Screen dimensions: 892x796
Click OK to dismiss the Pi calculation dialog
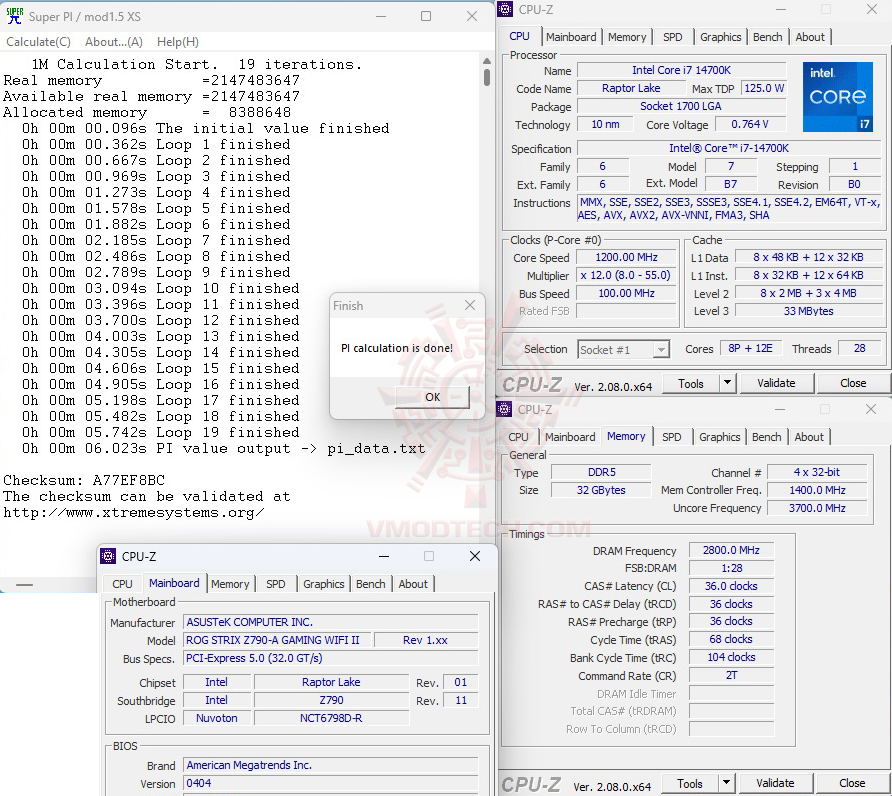pyautogui.click(x=432, y=397)
